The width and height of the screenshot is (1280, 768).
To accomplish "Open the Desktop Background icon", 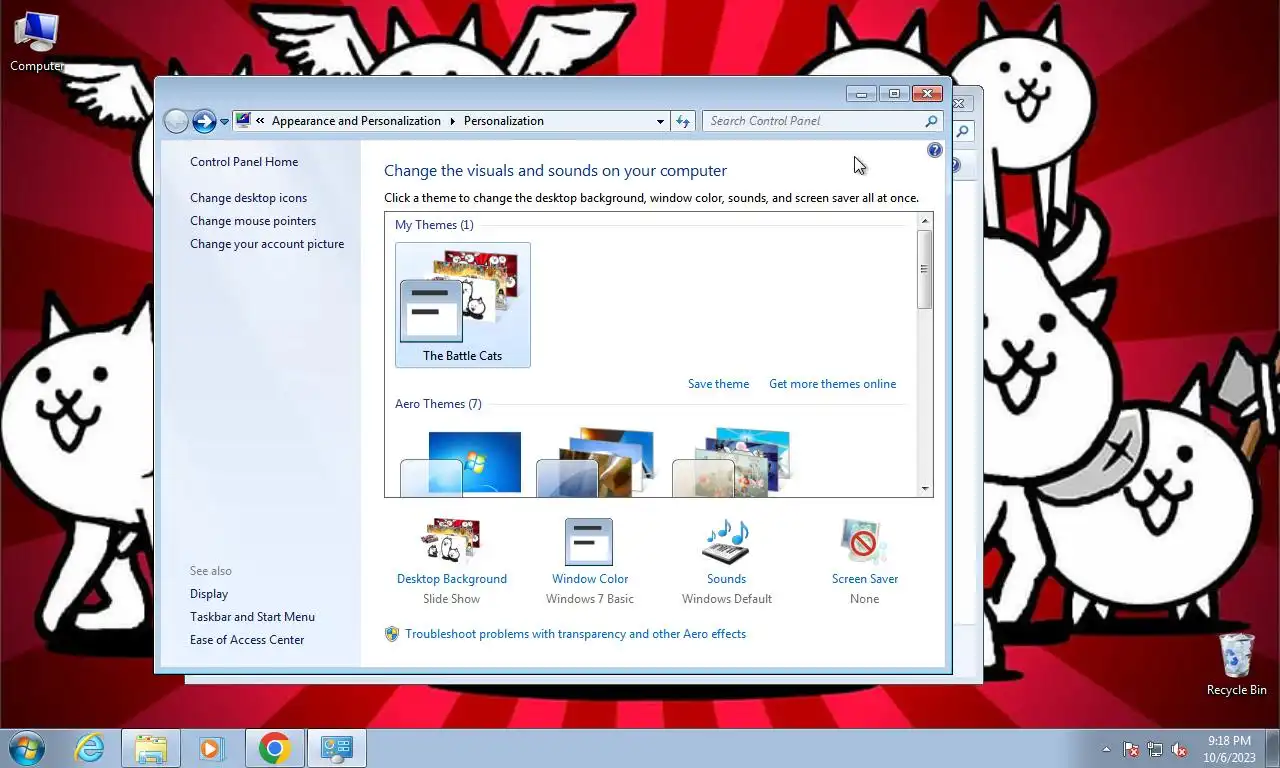I will point(452,542).
